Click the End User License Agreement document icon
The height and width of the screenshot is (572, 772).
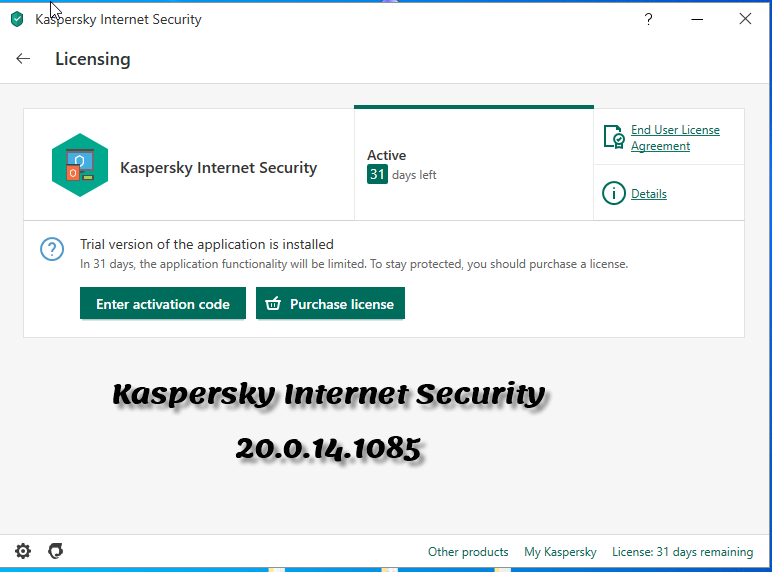pos(614,137)
